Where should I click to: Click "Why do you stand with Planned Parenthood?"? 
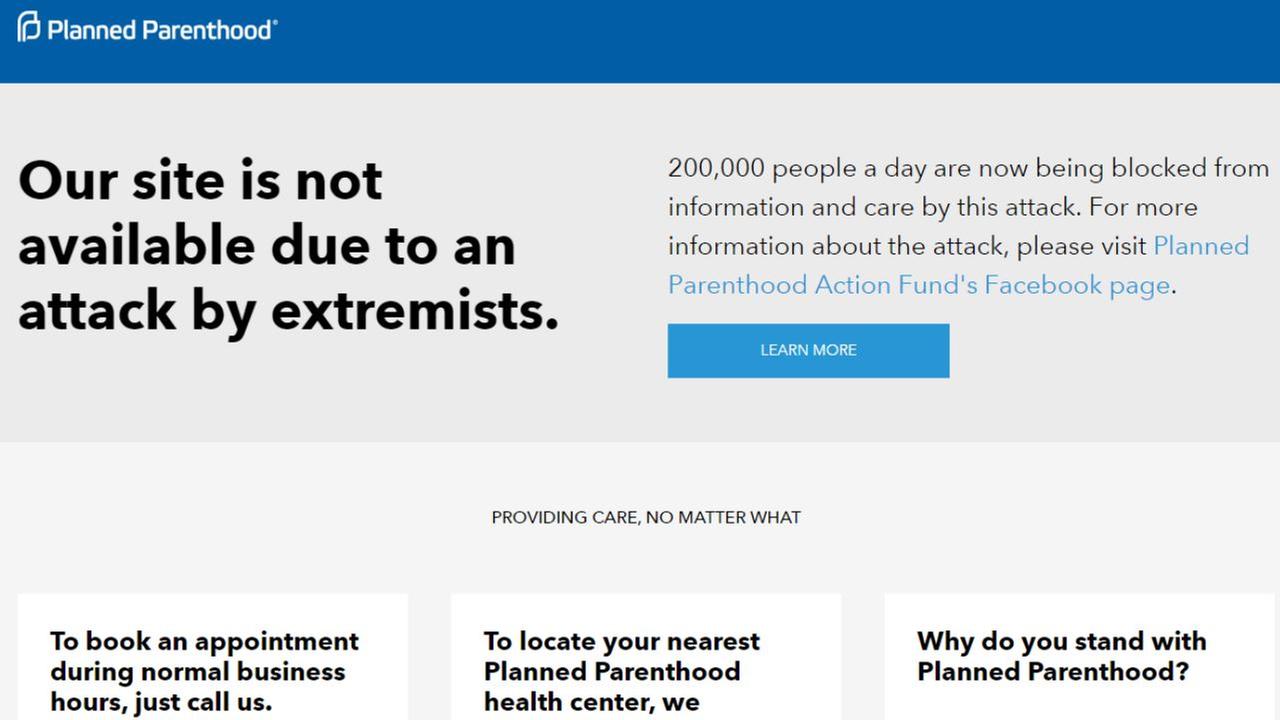click(x=1061, y=656)
